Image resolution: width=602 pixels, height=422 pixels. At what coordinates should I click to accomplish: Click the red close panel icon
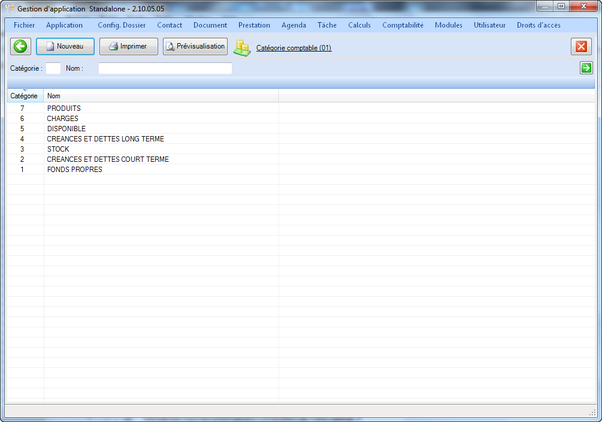click(x=581, y=47)
